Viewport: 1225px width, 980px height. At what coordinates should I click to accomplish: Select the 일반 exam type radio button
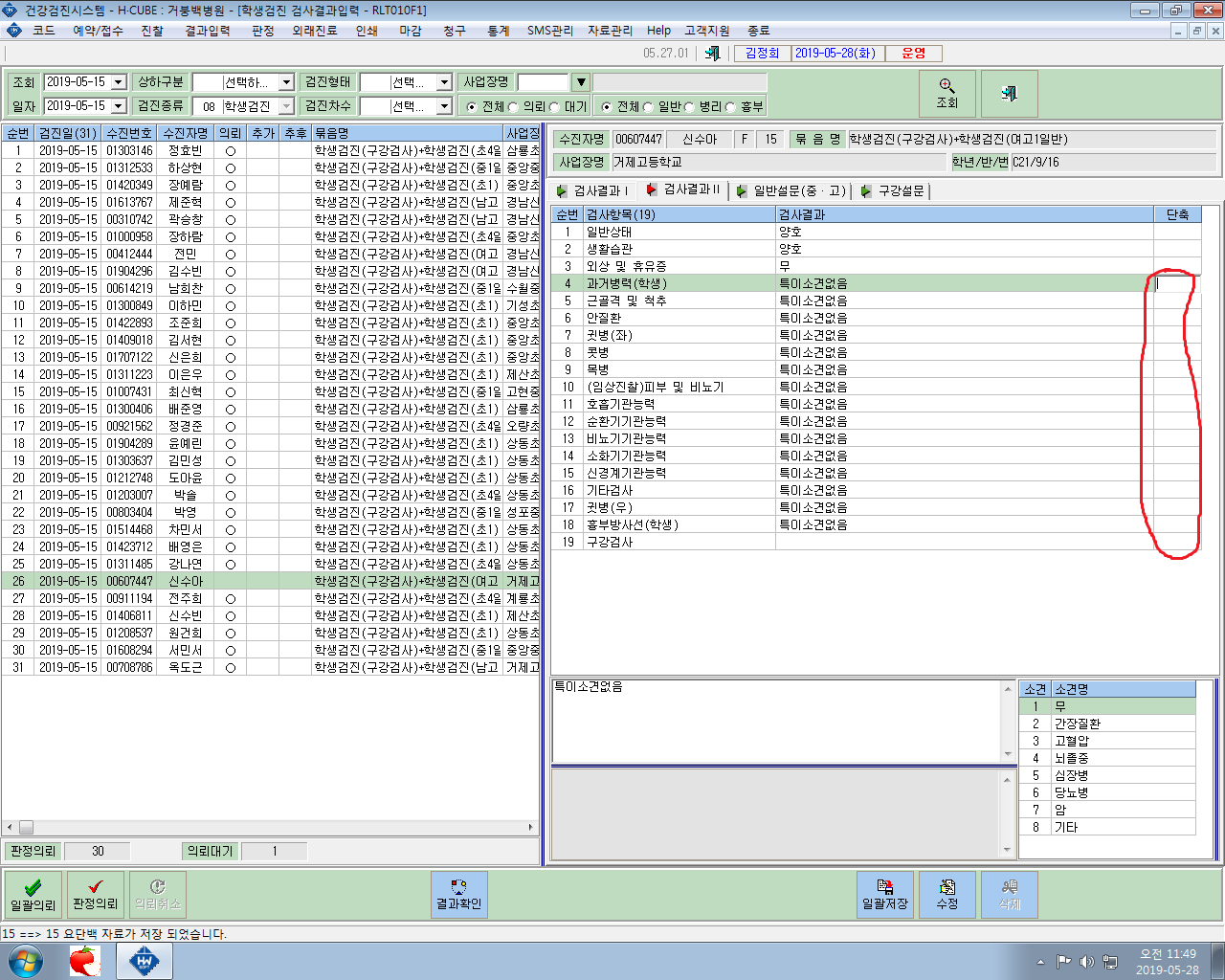coord(648,107)
